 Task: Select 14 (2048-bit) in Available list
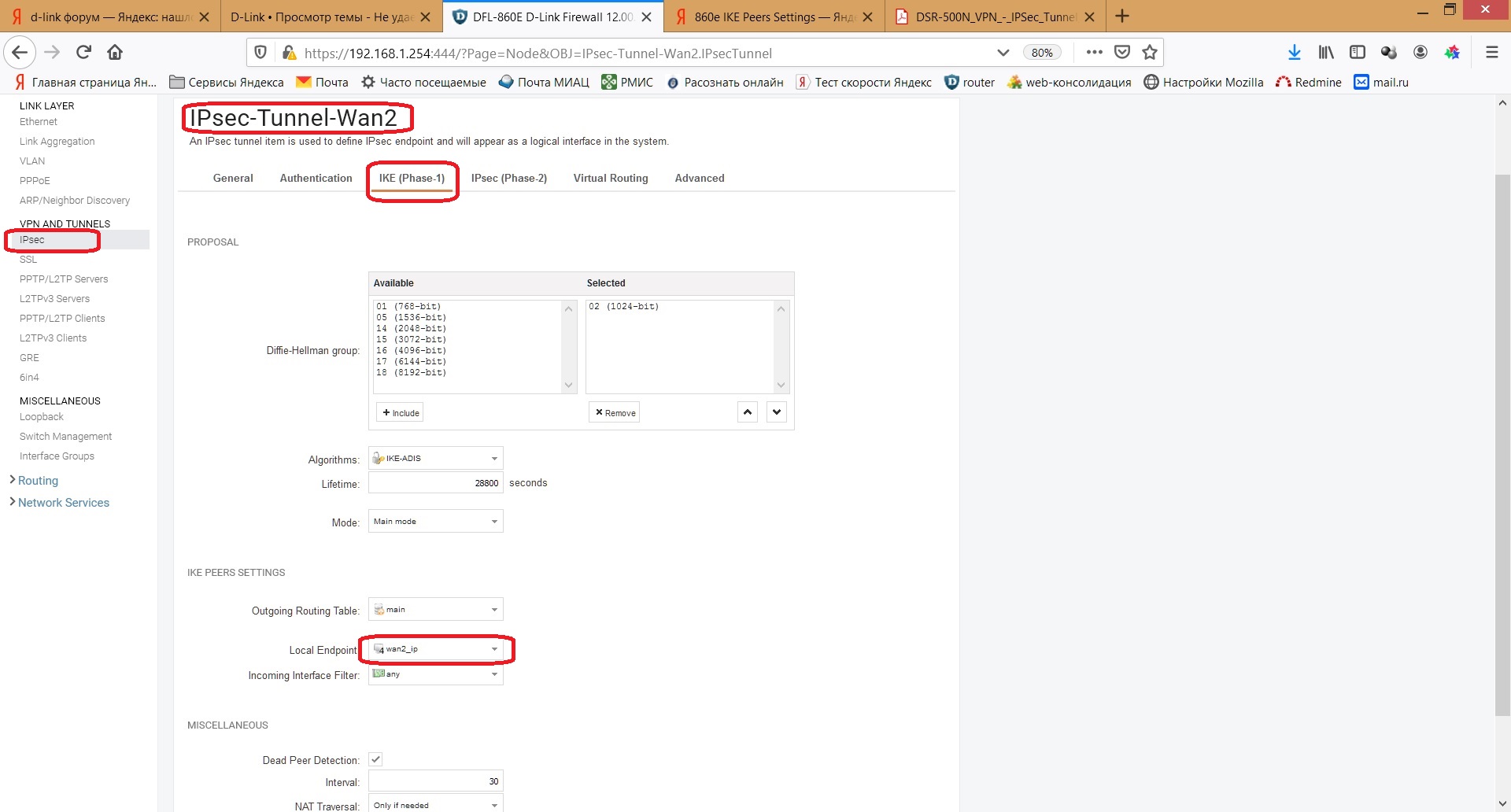click(411, 329)
